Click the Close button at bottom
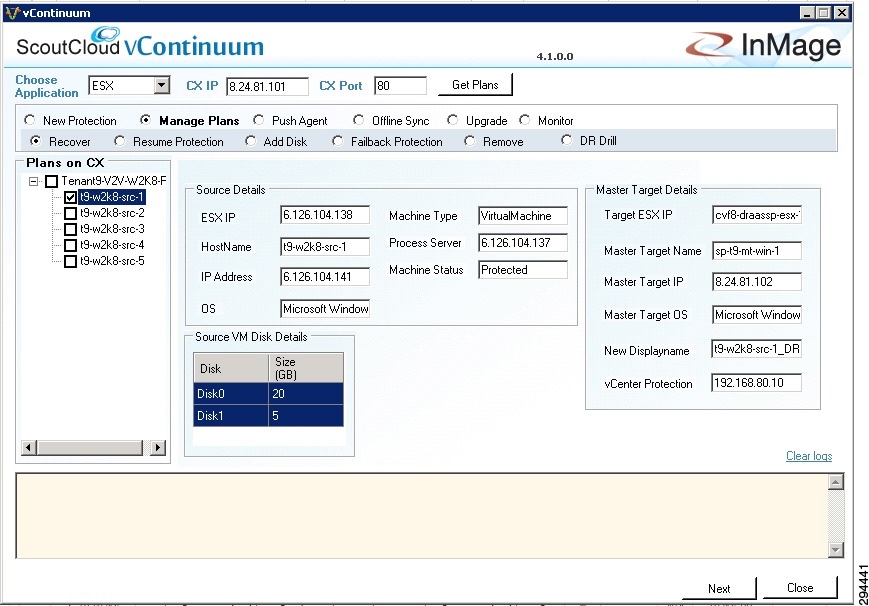 click(x=800, y=588)
